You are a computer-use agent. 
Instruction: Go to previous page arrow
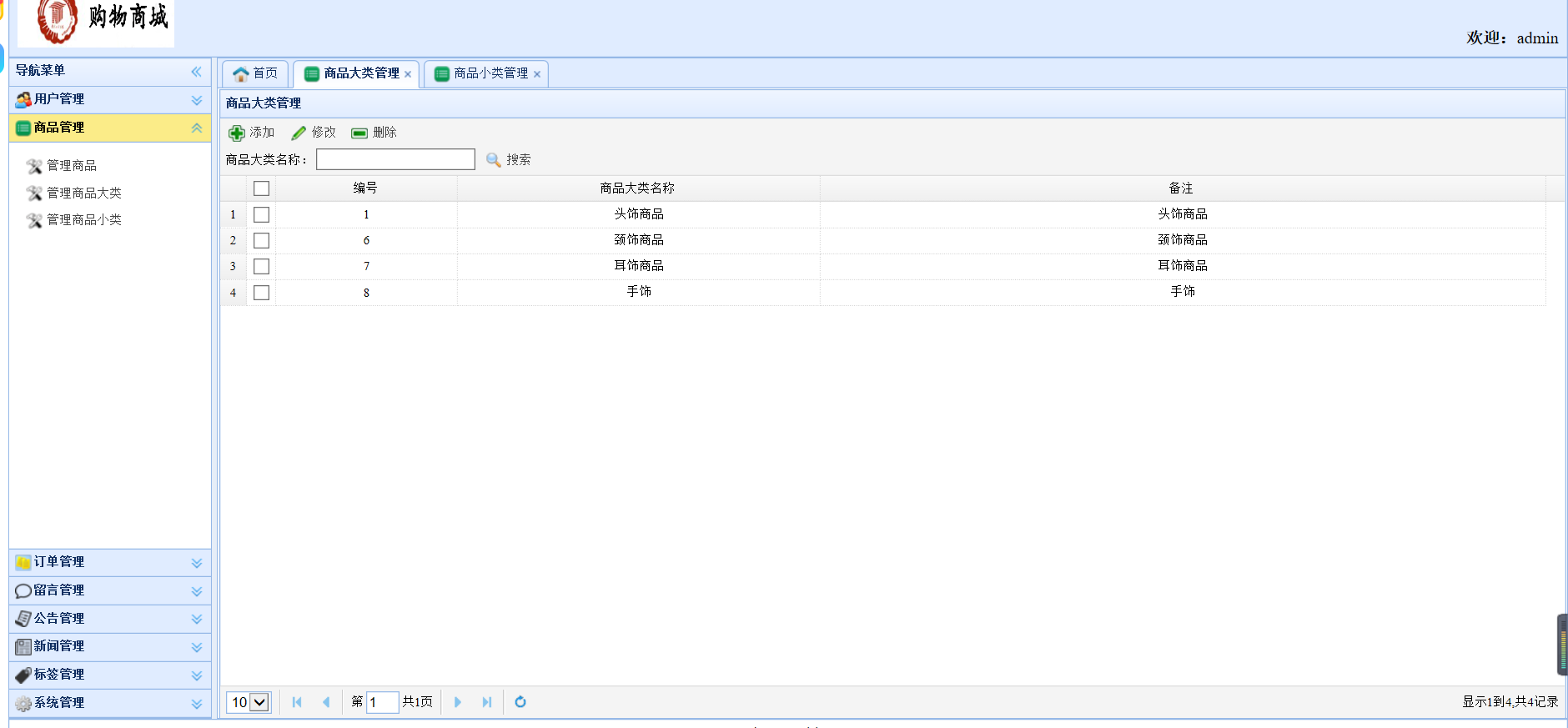tap(326, 702)
